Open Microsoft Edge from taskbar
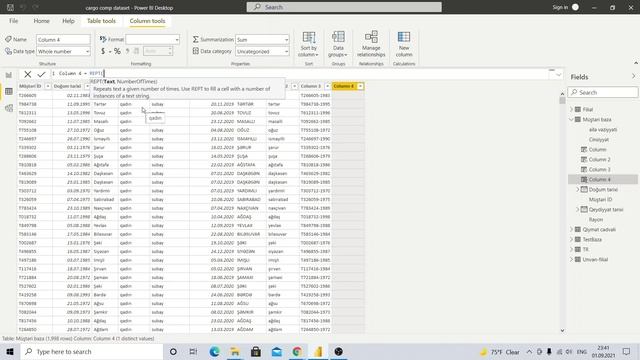 (x=214, y=351)
